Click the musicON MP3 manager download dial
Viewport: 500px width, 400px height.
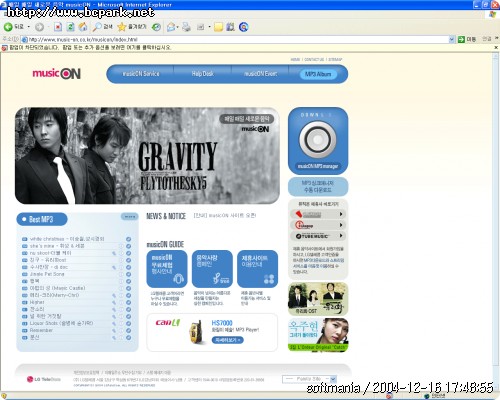point(318,141)
